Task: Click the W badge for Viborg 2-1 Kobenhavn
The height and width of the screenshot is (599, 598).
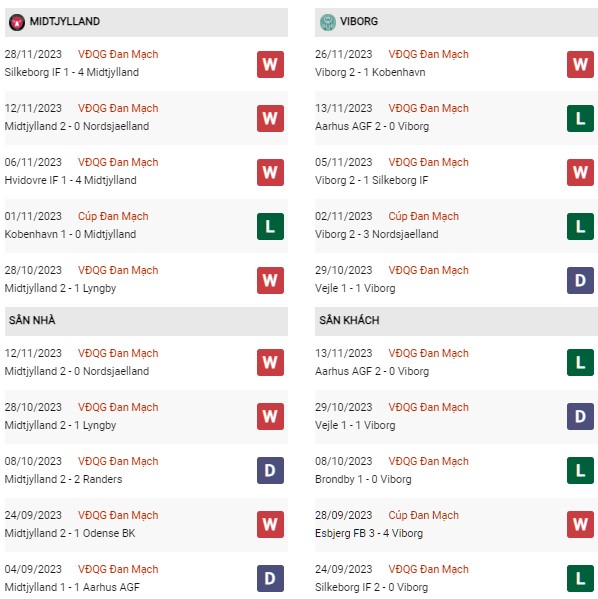Action: point(580,64)
